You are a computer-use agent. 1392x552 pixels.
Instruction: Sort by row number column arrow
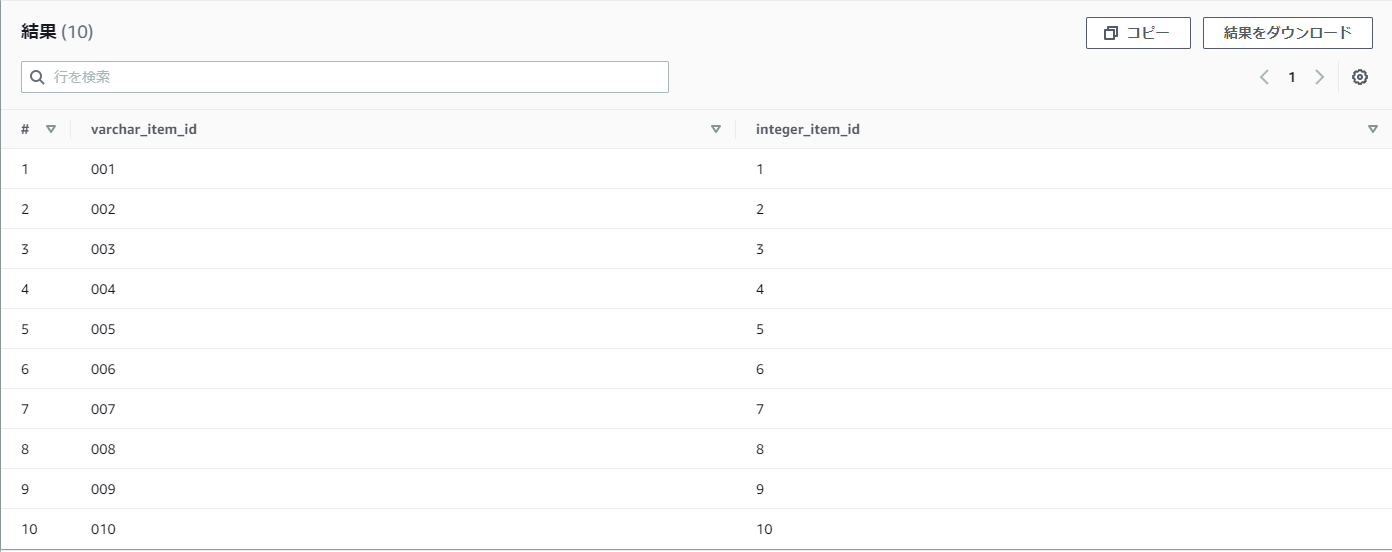pyautogui.click(x=51, y=129)
